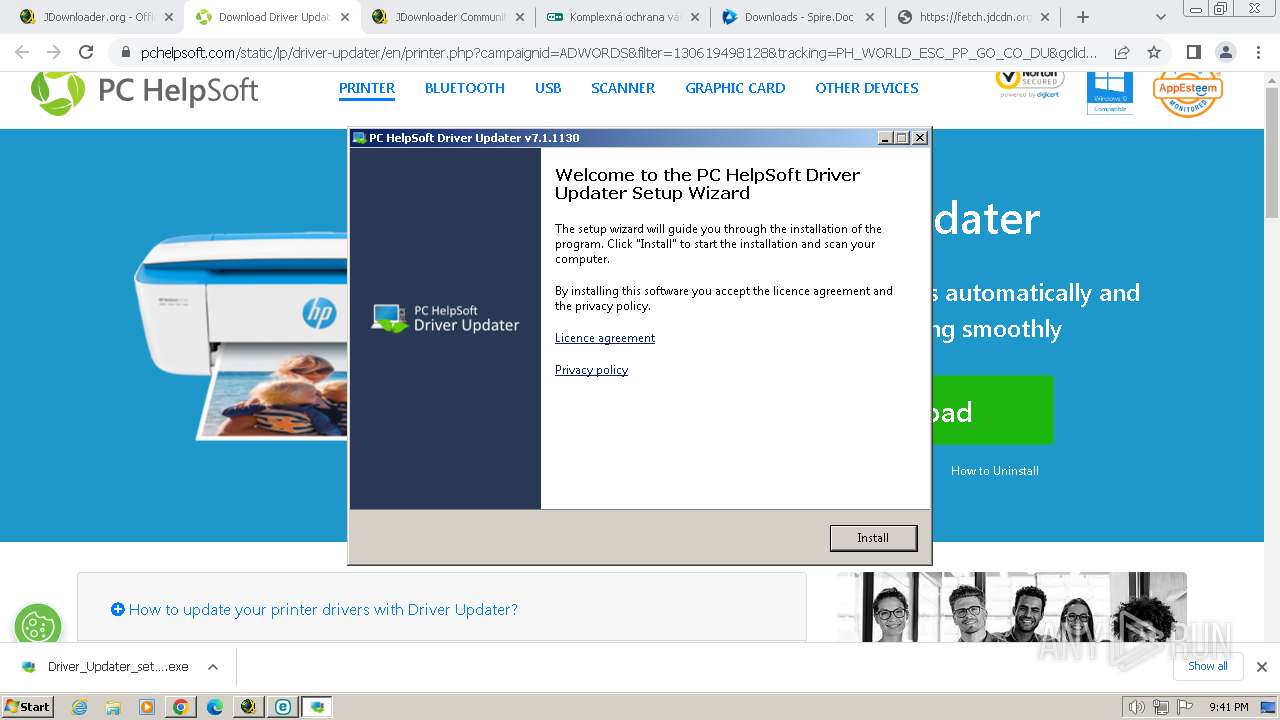Screen dimensions: 1280x720
Task: Click the PC HelpSoft logo
Action: click(x=145, y=91)
